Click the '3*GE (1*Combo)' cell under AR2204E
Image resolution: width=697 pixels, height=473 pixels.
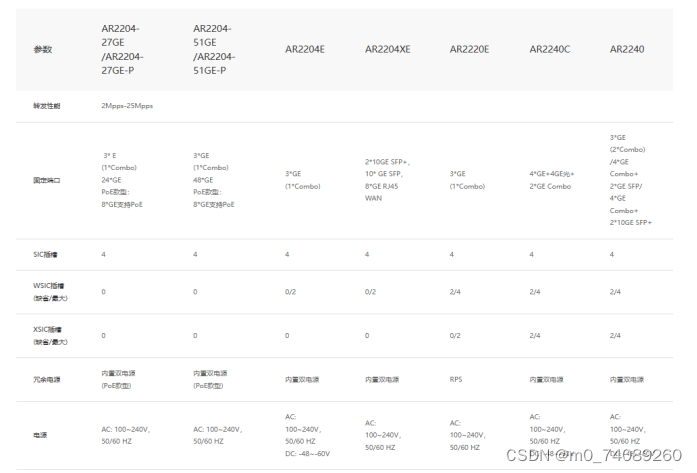[303, 180]
